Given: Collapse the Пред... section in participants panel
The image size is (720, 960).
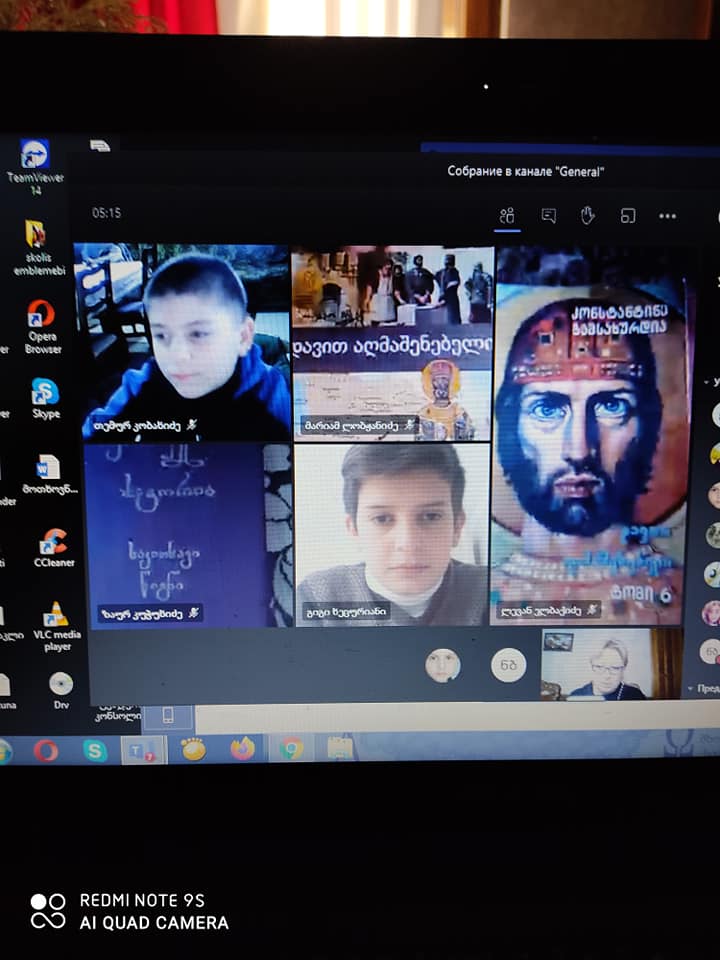Looking at the screenshot, I should click(x=691, y=689).
